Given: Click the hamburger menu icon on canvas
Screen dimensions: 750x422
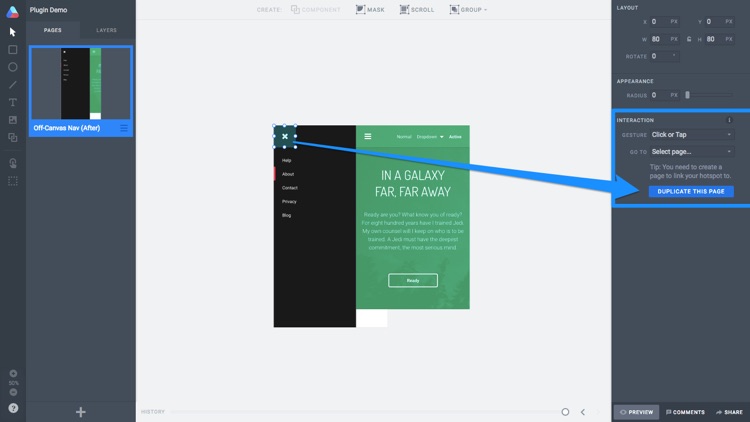Looking at the screenshot, I should [368, 136].
